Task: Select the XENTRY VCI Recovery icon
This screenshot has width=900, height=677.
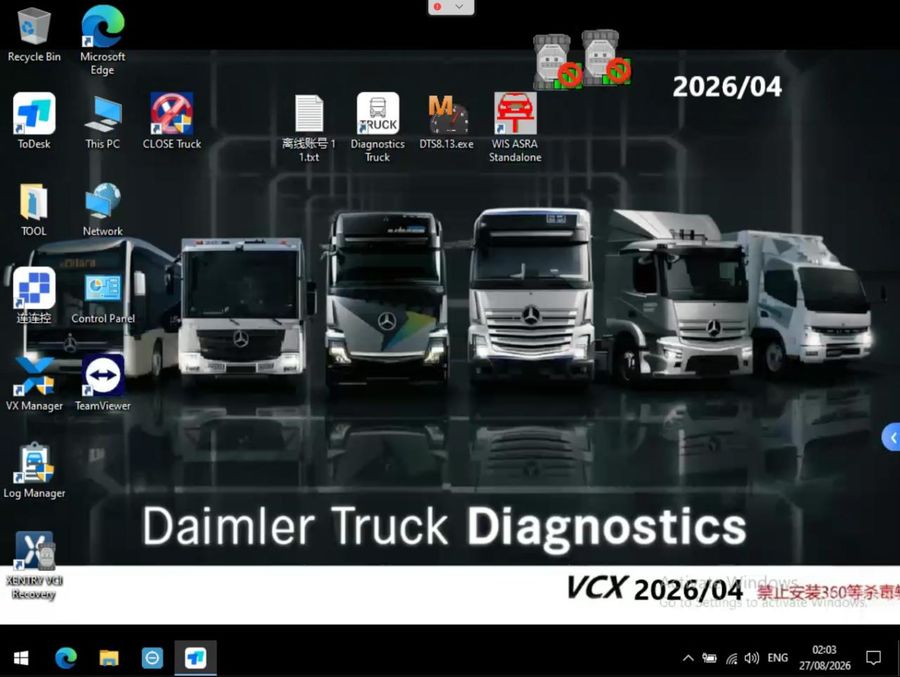Action: click(x=34, y=566)
